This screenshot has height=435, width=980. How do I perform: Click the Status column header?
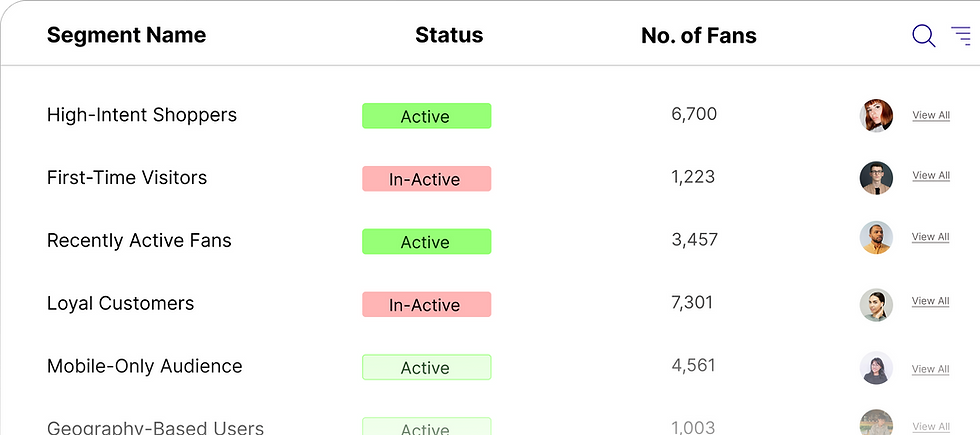pyautogui.click(x=449, y=36)
